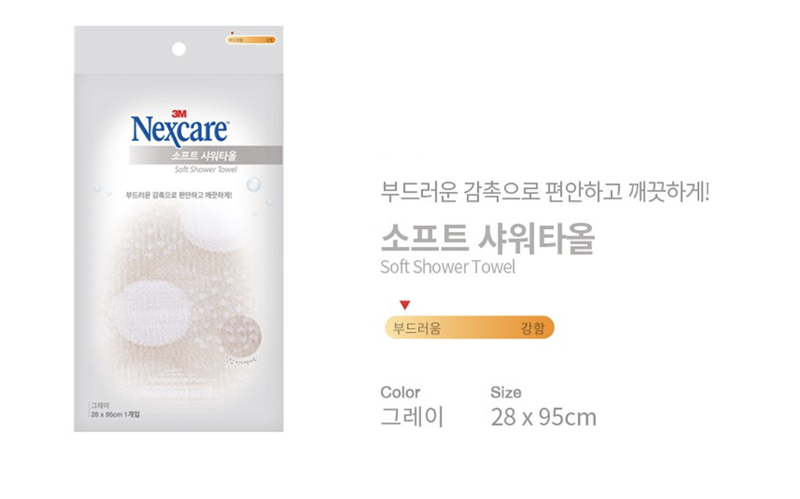This screenshot has width=800, height=499.
Task: Click the Soft Shower Towel subtitle on the right
Action: 448,267
